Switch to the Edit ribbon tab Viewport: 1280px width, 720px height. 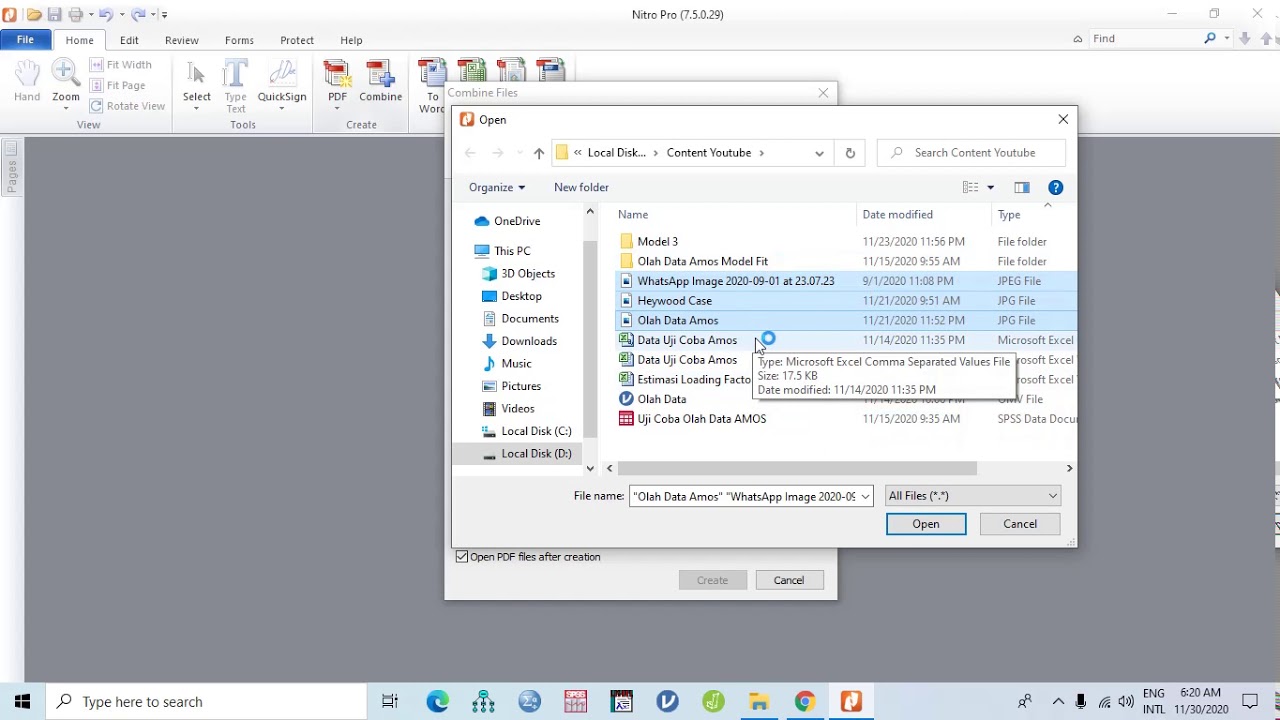pyautogui.click(x=129, y=40)
